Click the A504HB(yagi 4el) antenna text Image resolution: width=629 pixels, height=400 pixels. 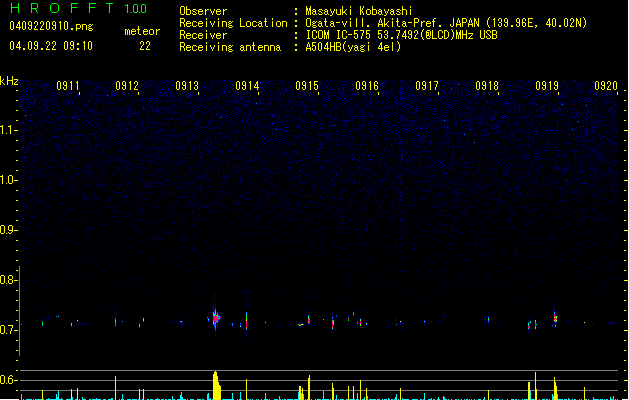353,47
